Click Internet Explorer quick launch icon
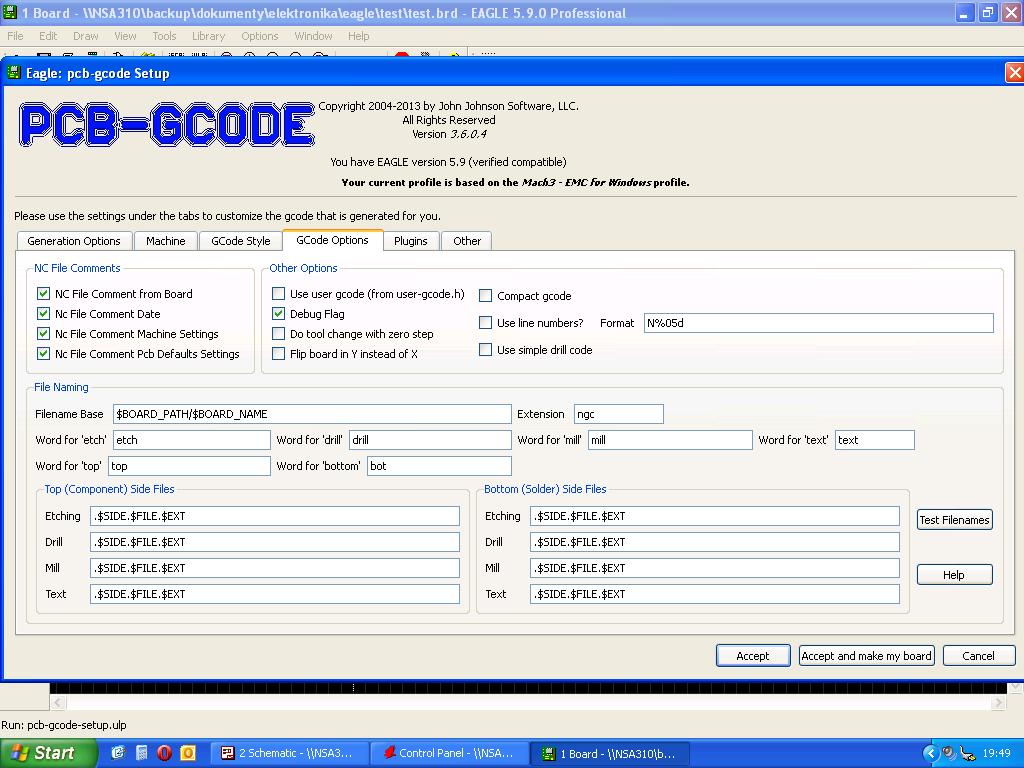 tap(118, 753)
